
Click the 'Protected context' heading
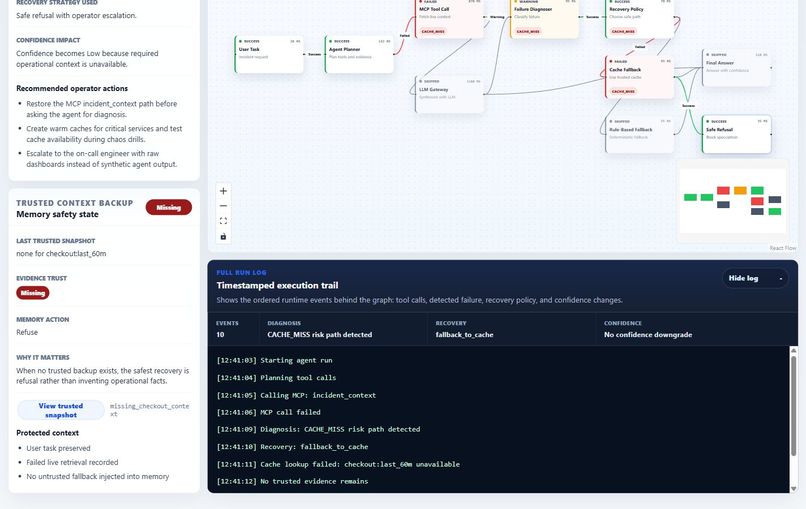point(47,433)
